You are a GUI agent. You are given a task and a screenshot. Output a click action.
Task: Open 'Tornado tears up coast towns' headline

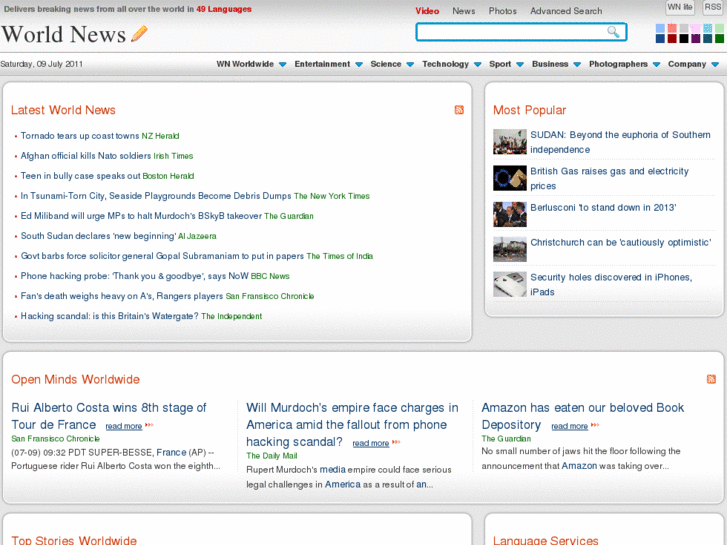click(80, 136)
